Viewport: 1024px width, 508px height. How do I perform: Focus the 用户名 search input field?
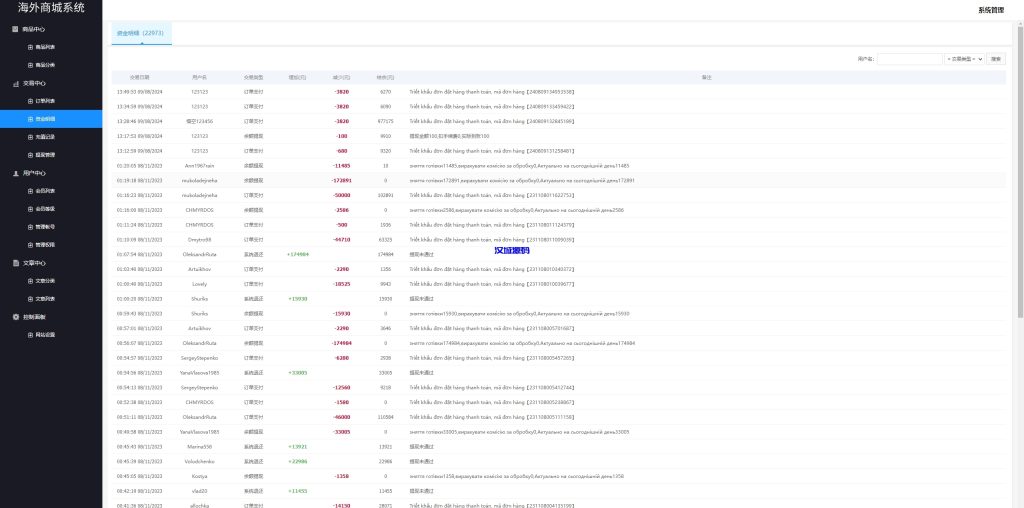pyautogui.click(x=909, y=59)
